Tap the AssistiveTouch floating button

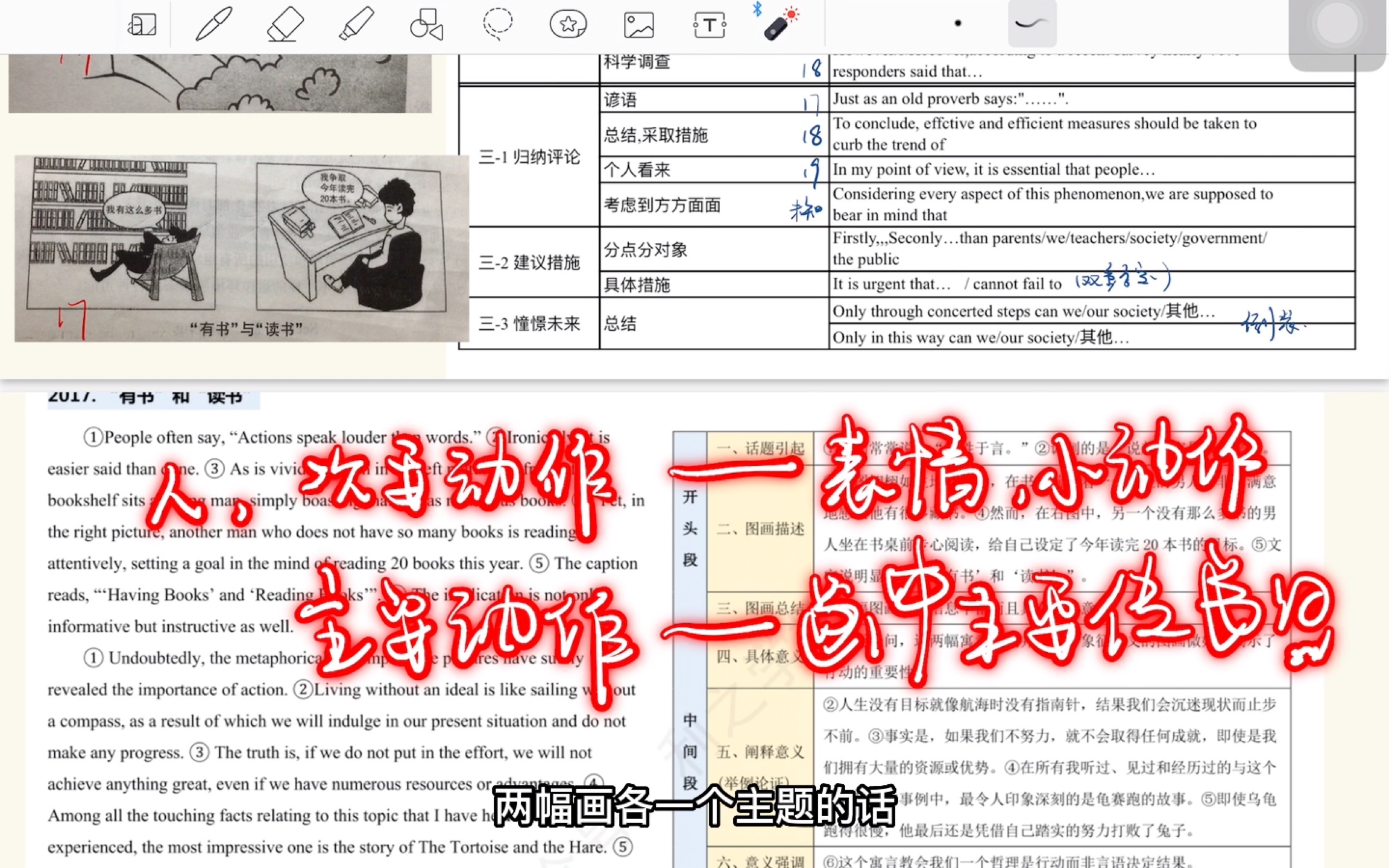(1337, 24)
